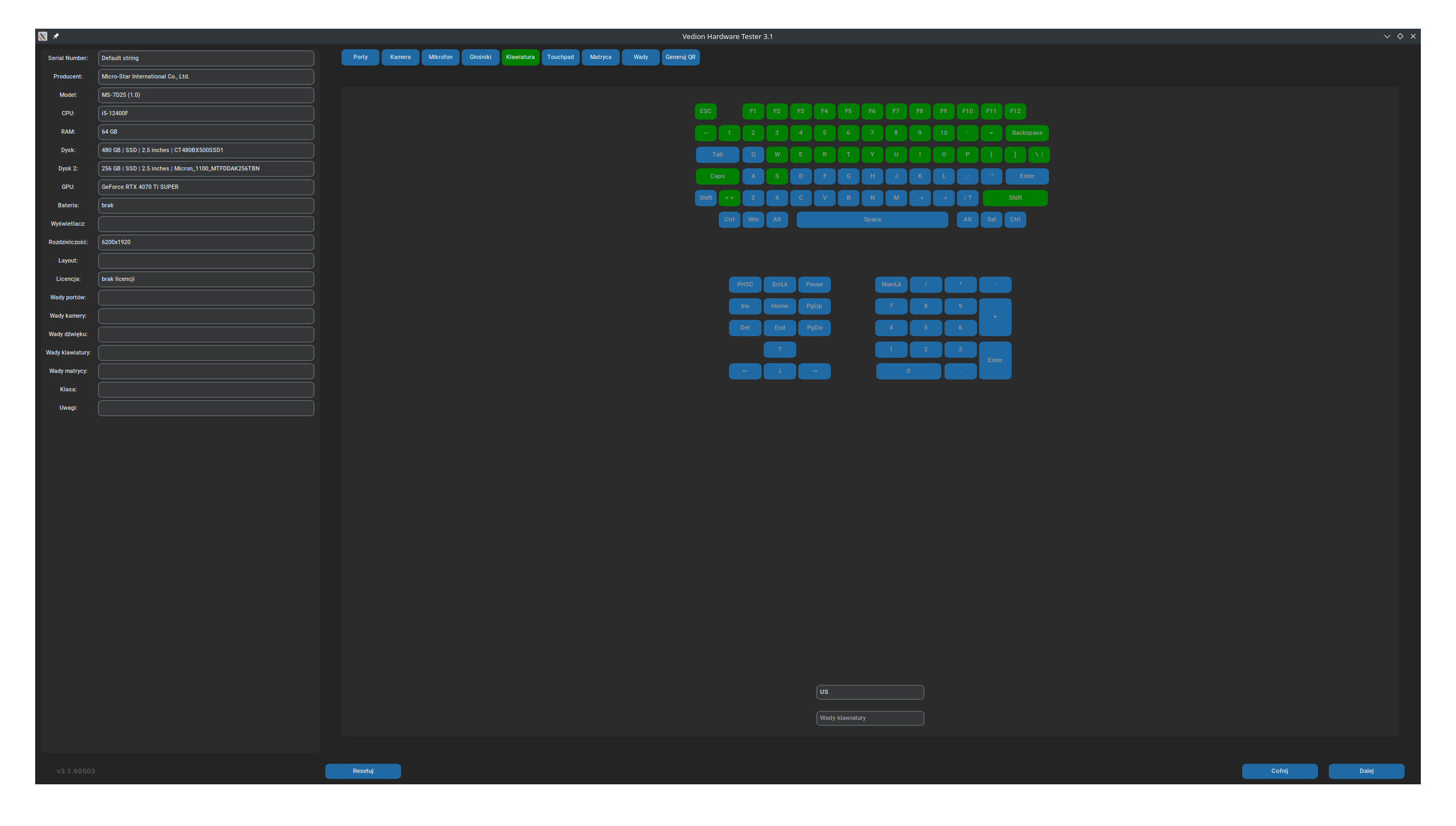Click the Pause key button
1456x826 pixels.
click(815, 284)
